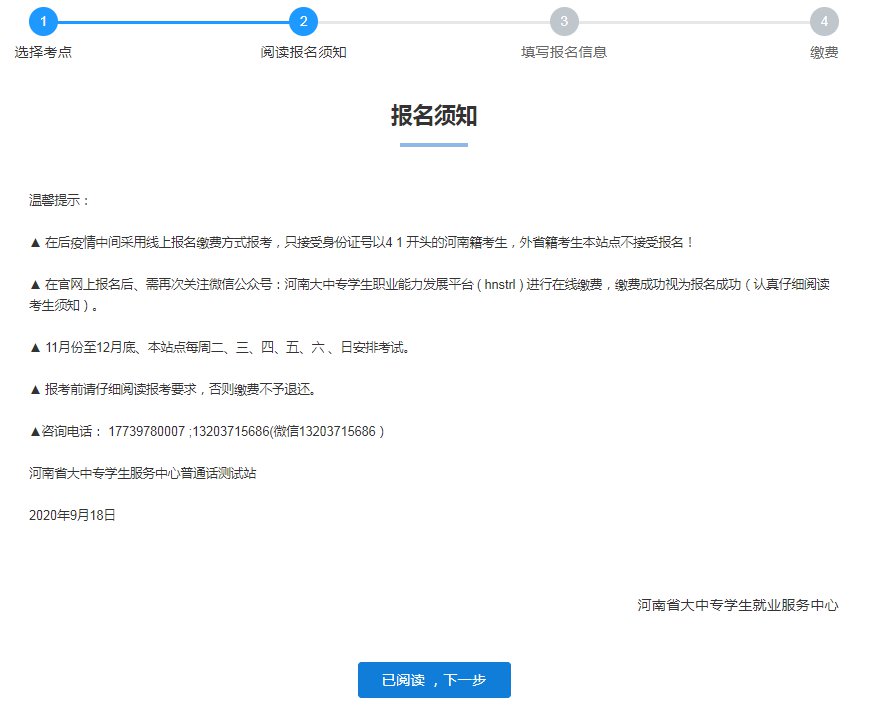Screen dimensions: 878x710
Task: Click the step 1 circle icon
Action: (x=43, y=21)
